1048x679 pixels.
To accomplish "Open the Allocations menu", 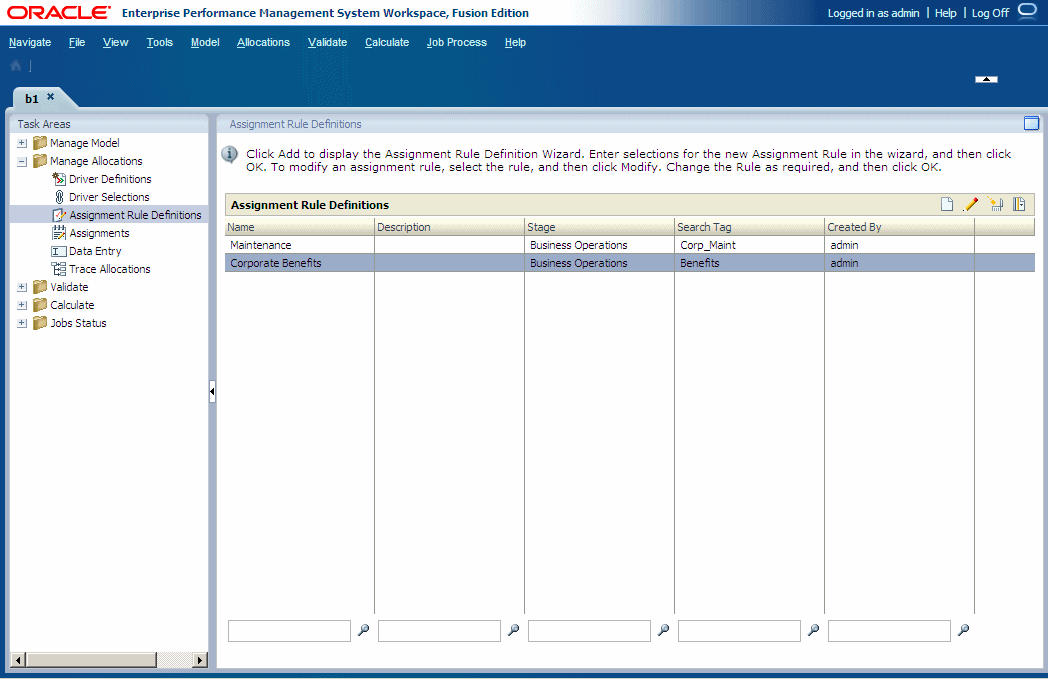I will pyautogui.click(x=263, y=42).
